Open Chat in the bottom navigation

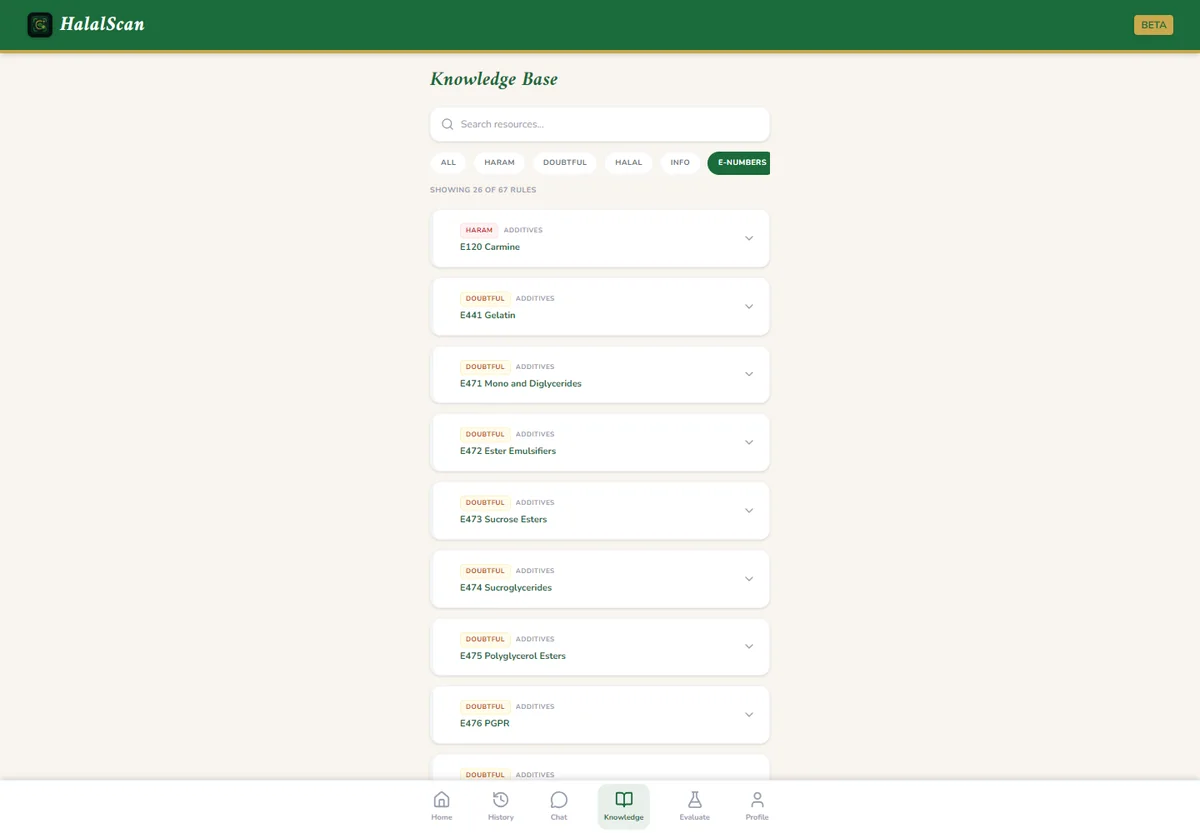pyautogui.click(x=559, y=806)
